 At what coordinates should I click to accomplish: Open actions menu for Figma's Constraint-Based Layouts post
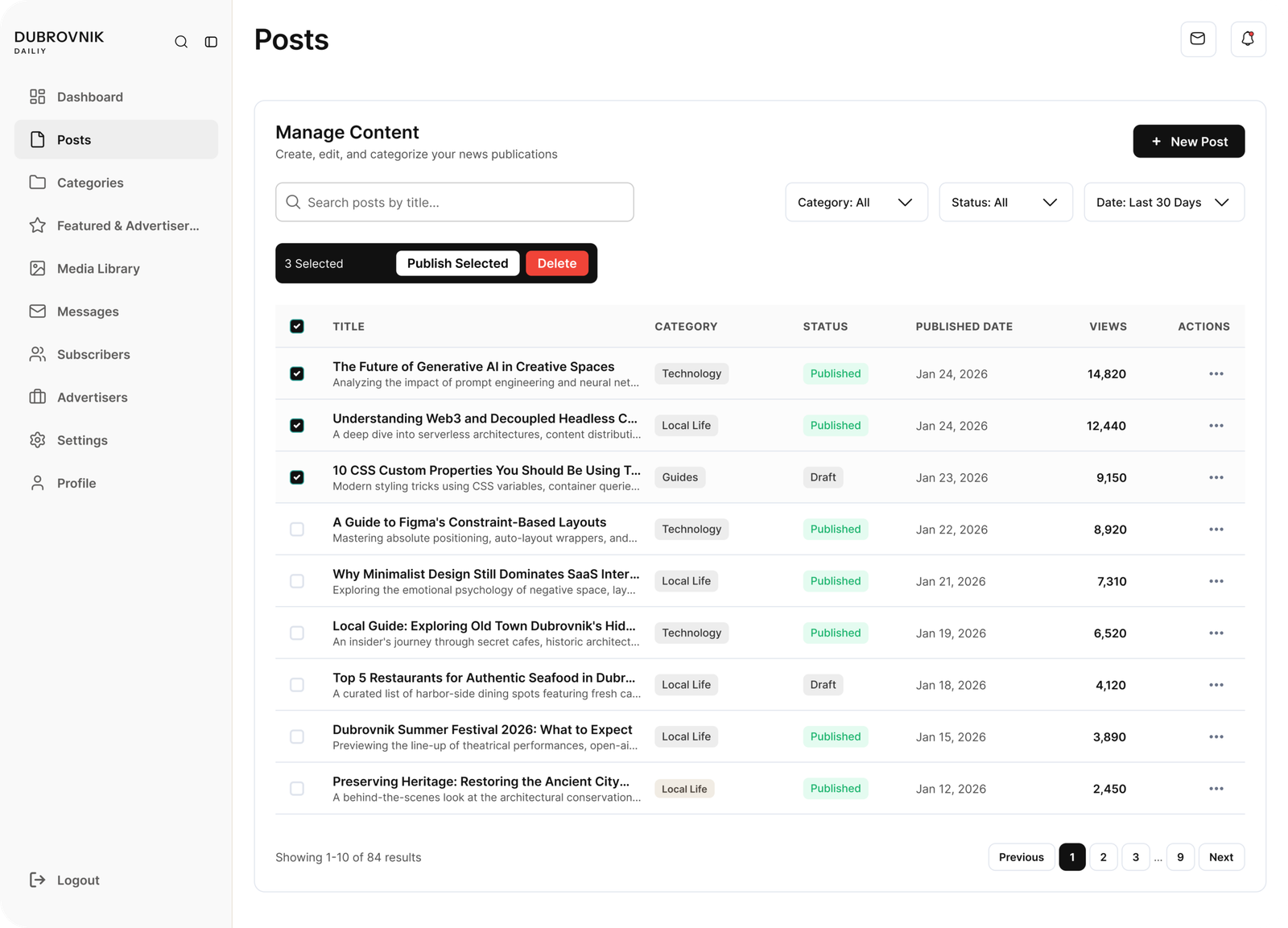(1216, 529)
